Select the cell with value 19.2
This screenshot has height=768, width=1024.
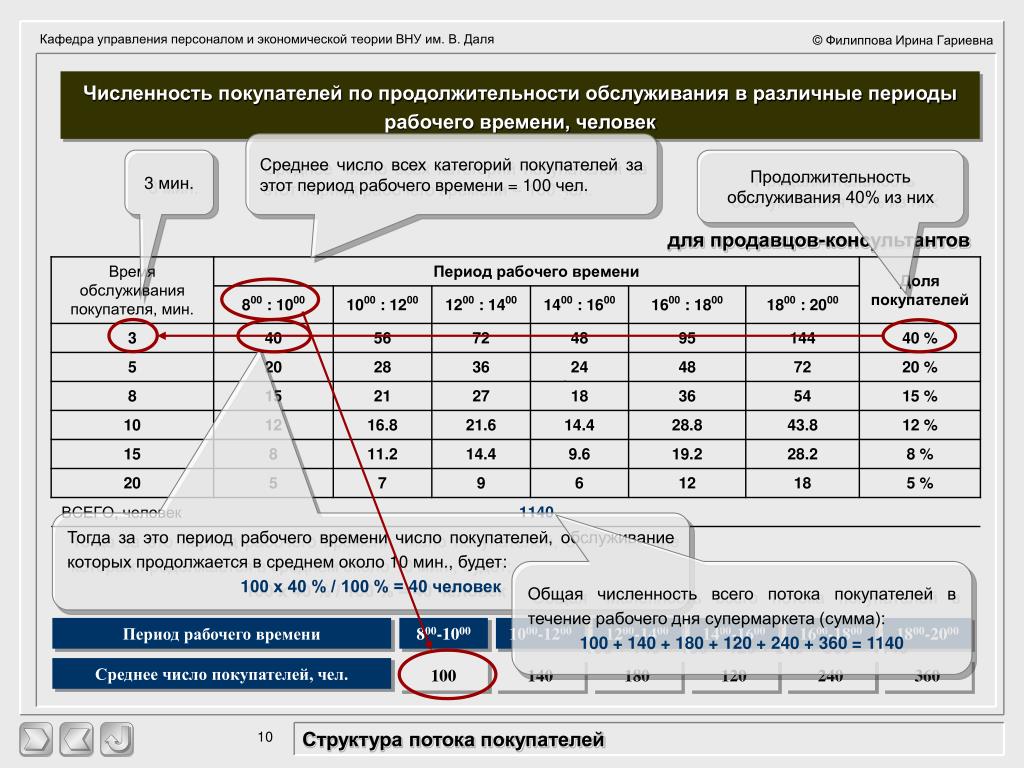[687, 455]
